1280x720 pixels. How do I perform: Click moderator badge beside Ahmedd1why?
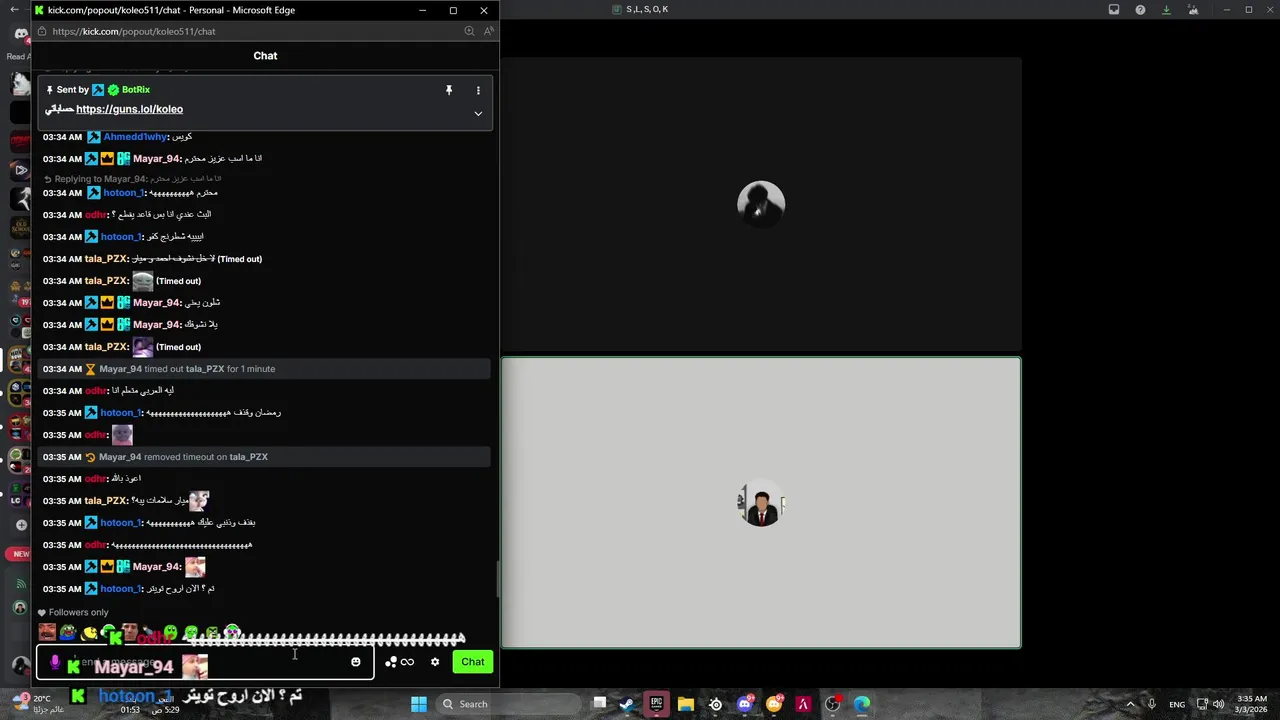[x=93, y=137]
